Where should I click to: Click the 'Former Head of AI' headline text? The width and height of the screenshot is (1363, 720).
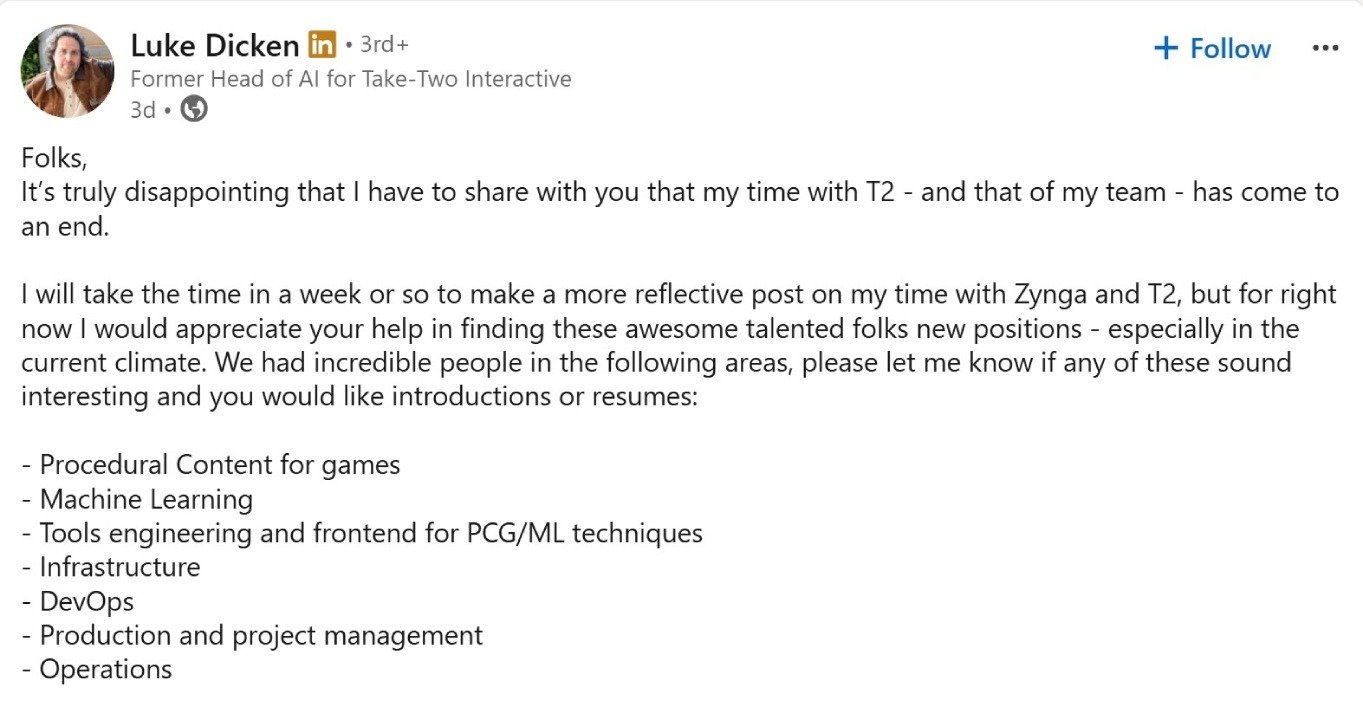352,78
